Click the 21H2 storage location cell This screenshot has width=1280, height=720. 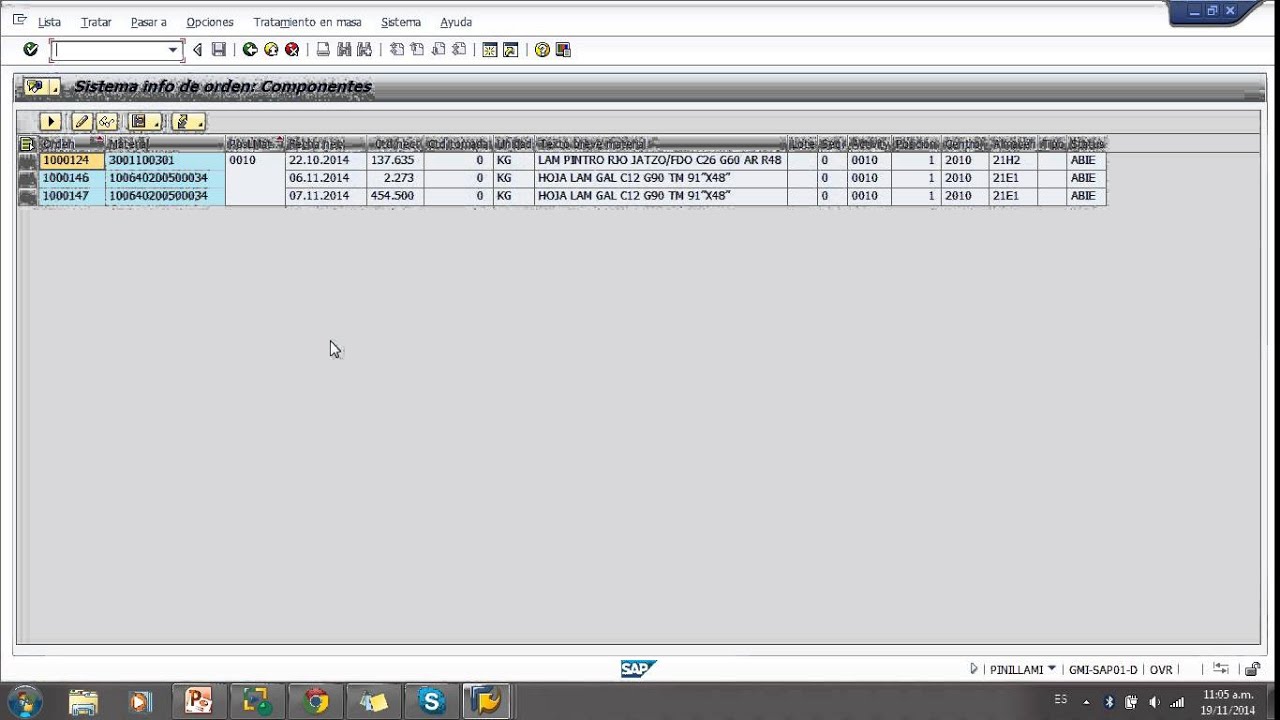point(1013,160)
